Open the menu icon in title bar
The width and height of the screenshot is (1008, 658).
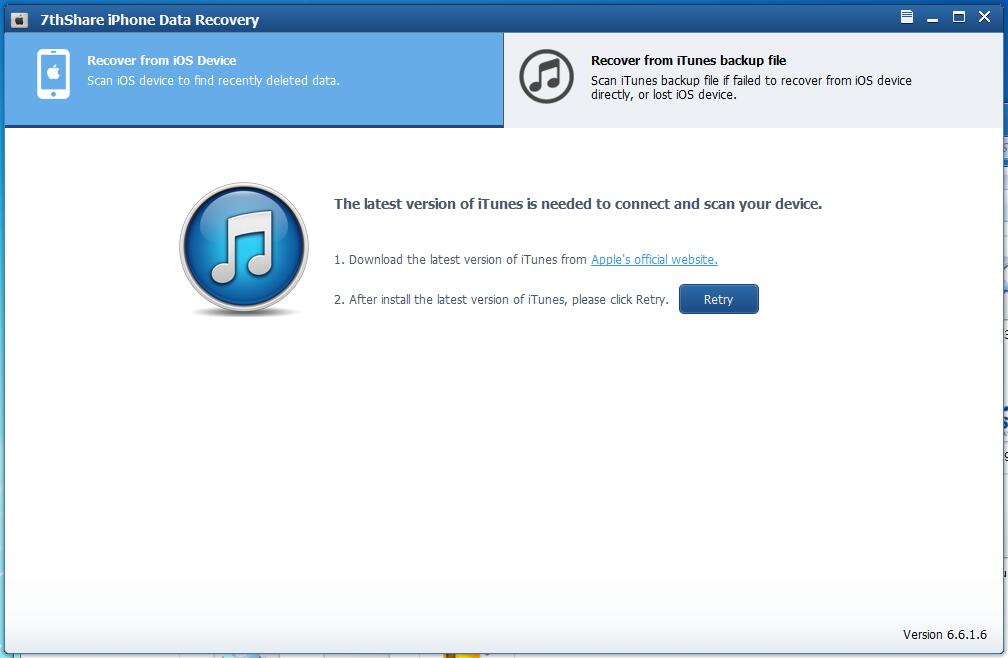coord(906,17)
